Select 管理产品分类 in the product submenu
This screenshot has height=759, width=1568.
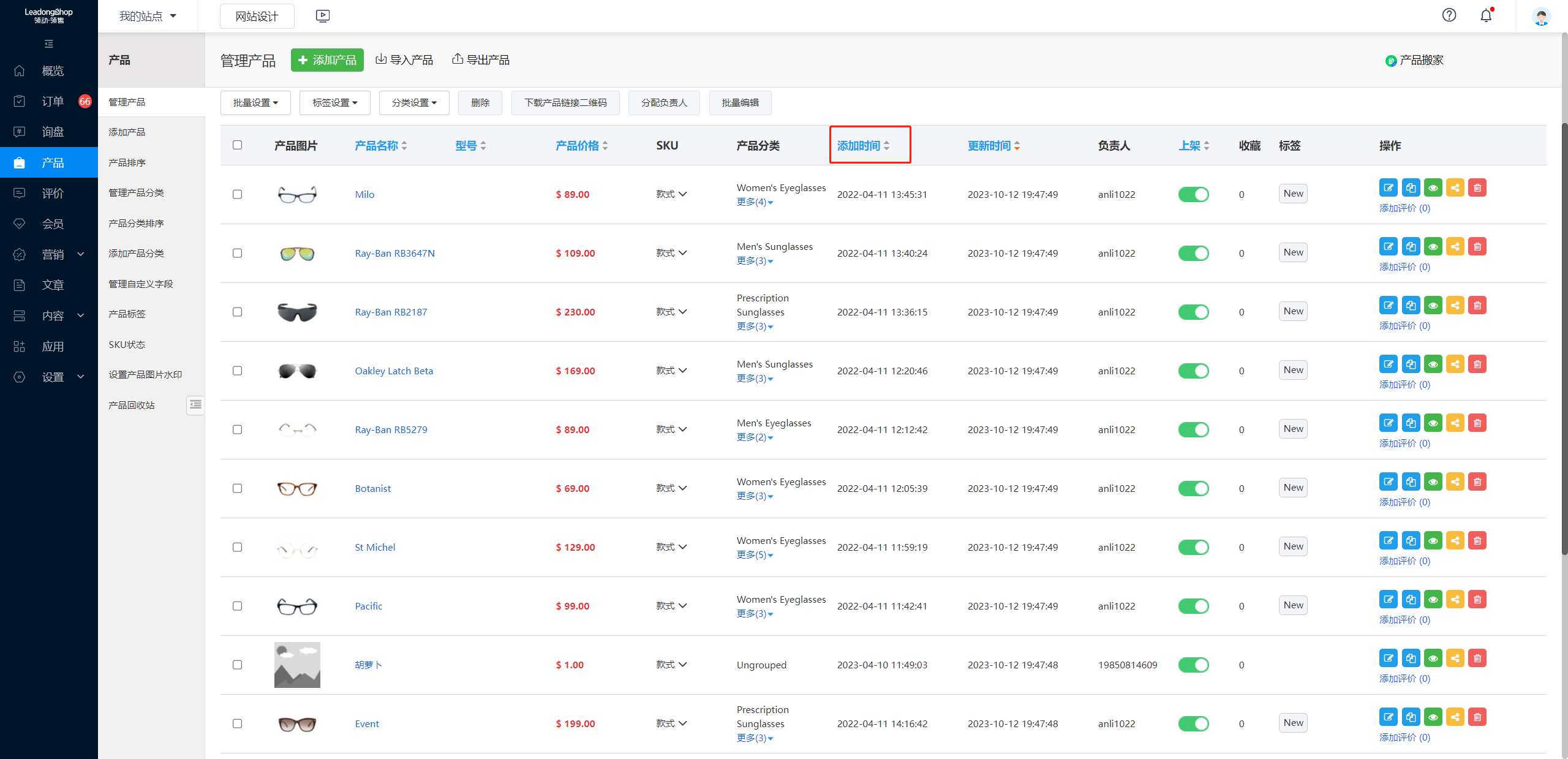click(136, 192)
